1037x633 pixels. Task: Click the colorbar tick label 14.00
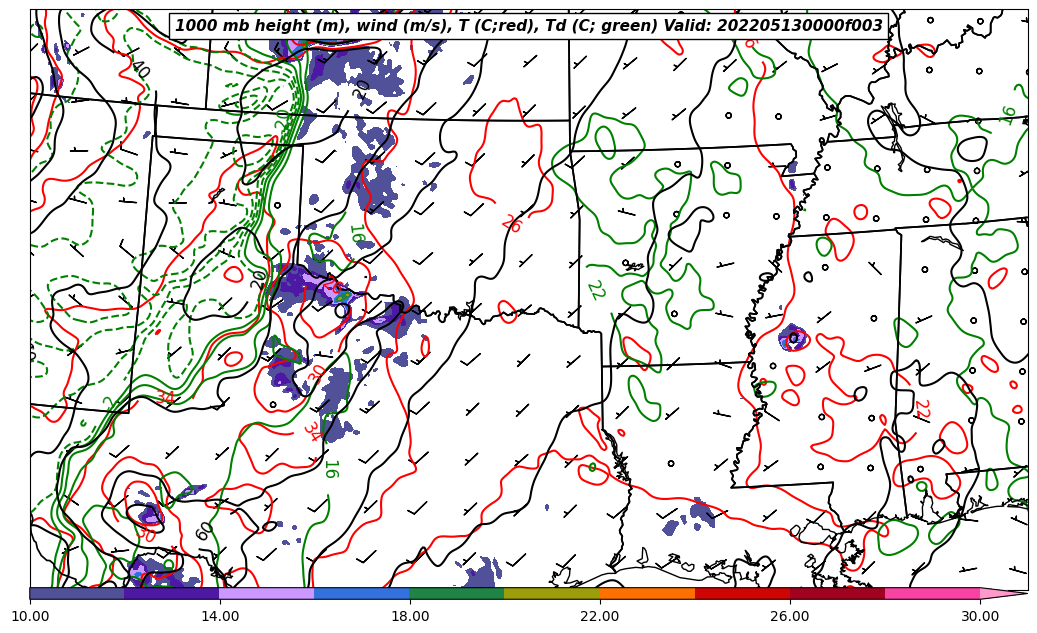[220, 616]
